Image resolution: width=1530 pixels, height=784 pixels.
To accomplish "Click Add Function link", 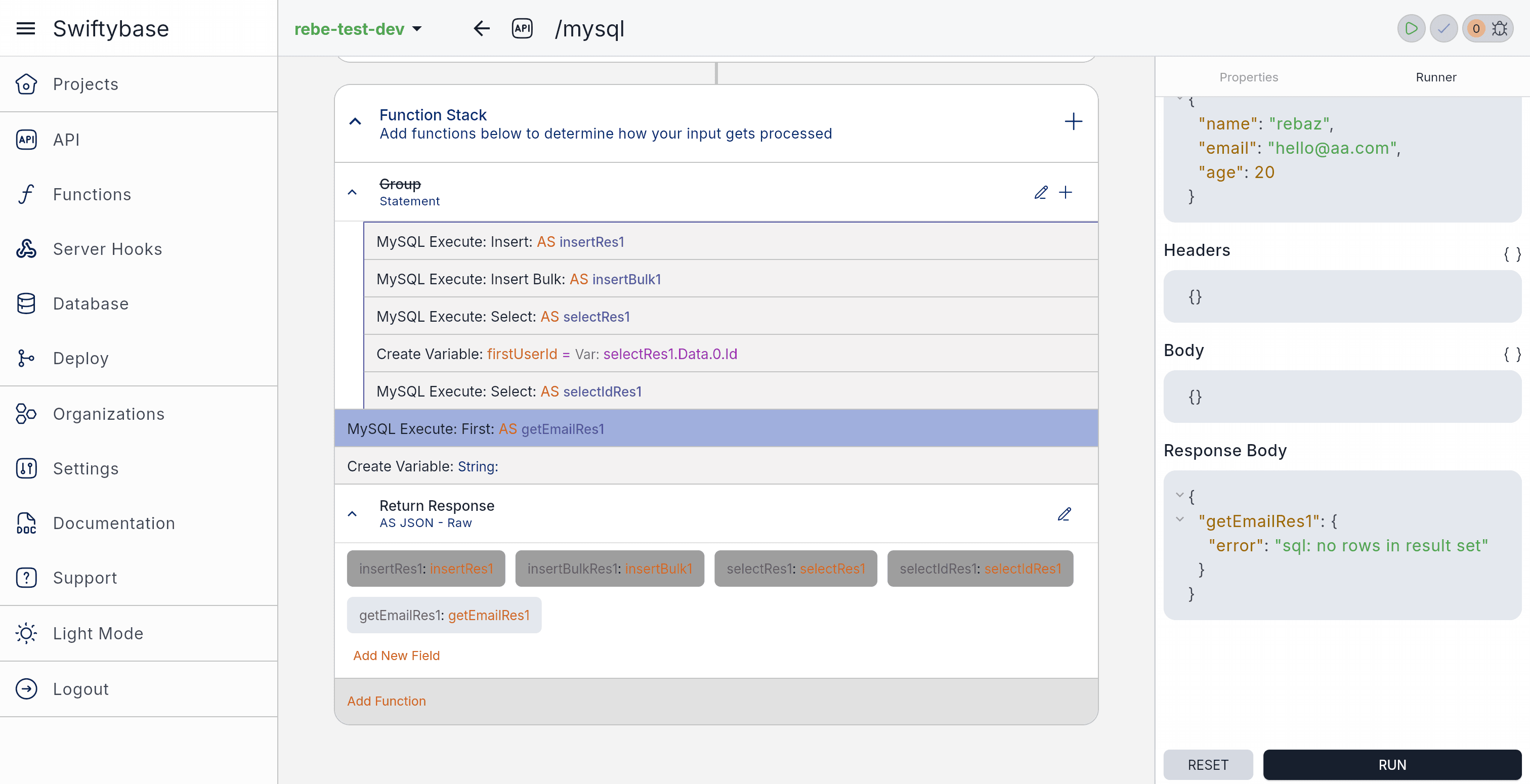I will (x=386, y=701).
